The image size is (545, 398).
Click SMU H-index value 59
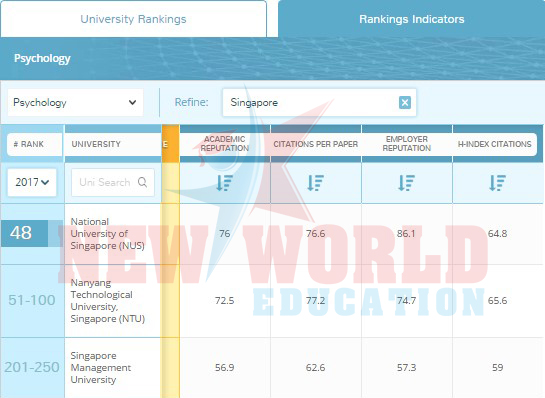pyautogui.click(x=497, y=367)
